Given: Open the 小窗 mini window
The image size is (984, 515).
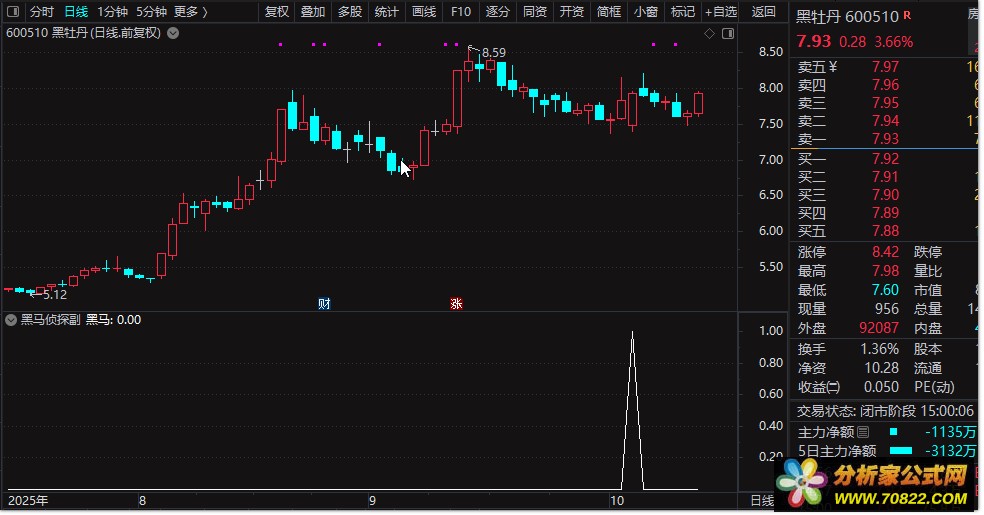Looking at the screenshot, I should (646, 12).
